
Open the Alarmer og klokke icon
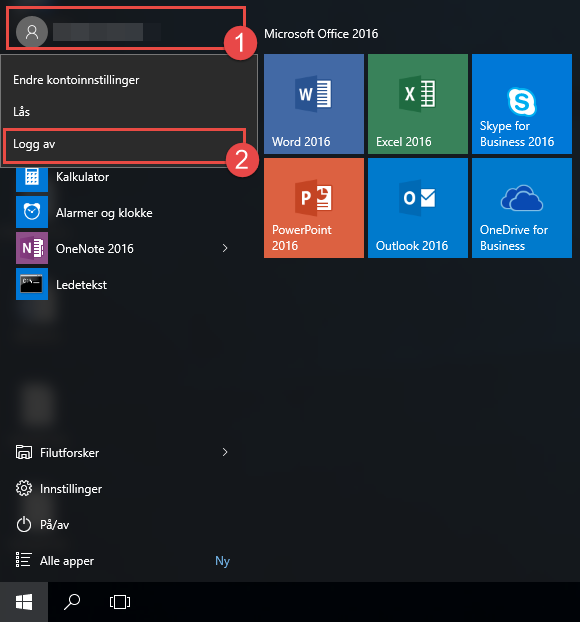32,212
